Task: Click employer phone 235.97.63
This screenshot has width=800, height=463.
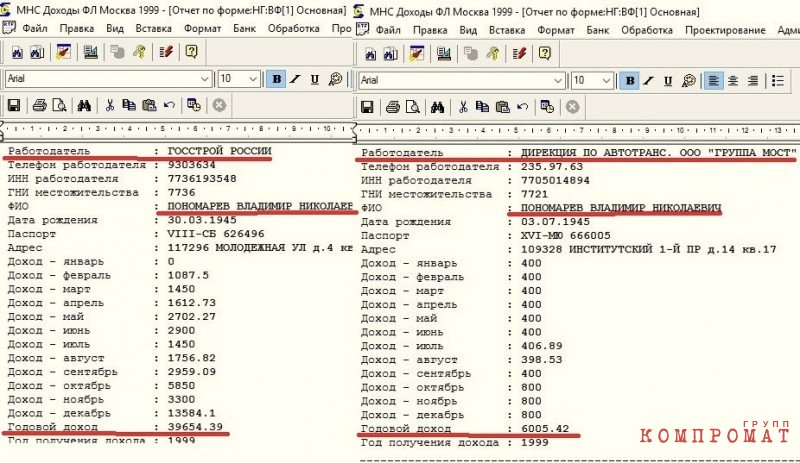Action: [x=552, y=166]
